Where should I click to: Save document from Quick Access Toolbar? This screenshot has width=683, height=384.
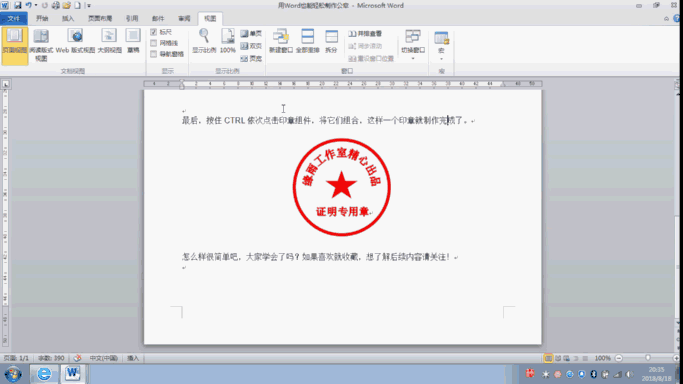17,5
